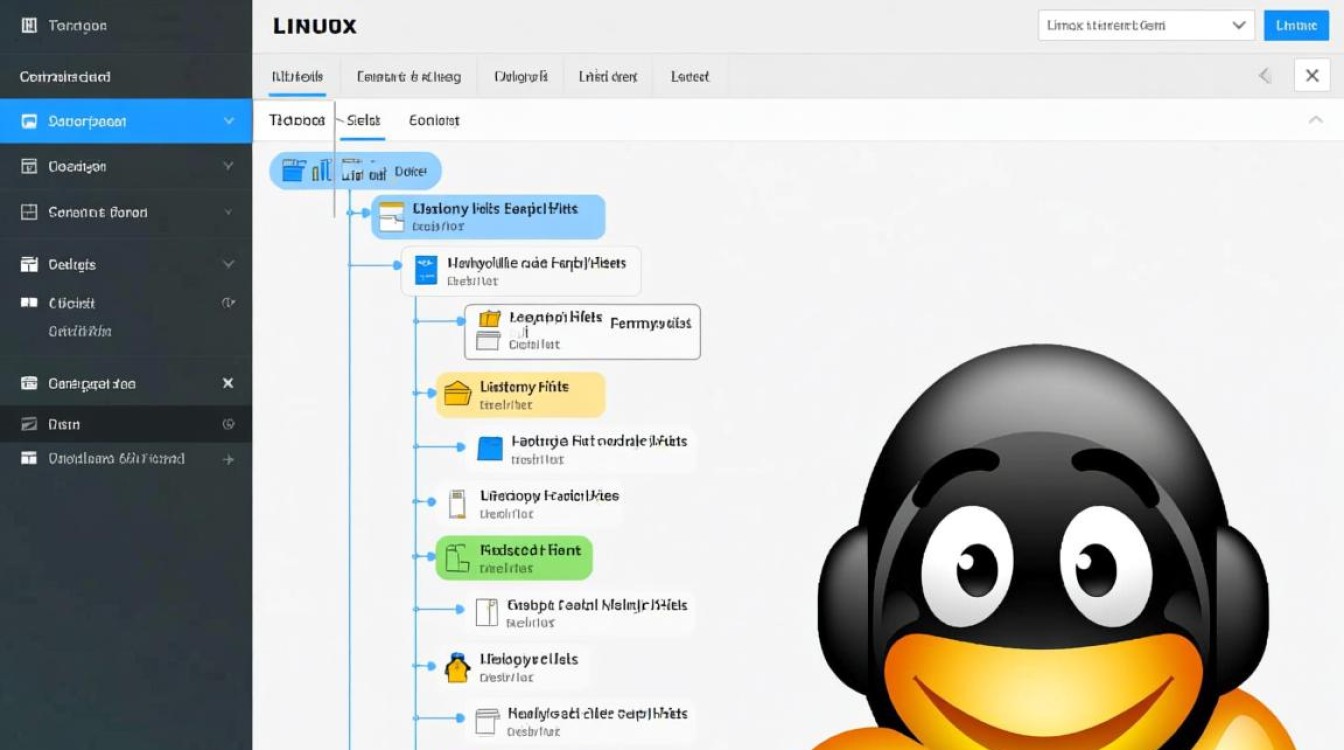Click the collapse arrow at the right of the secondary tab bar
Viewport: 1344px width, 750px height.
(x=1317, y=119)
